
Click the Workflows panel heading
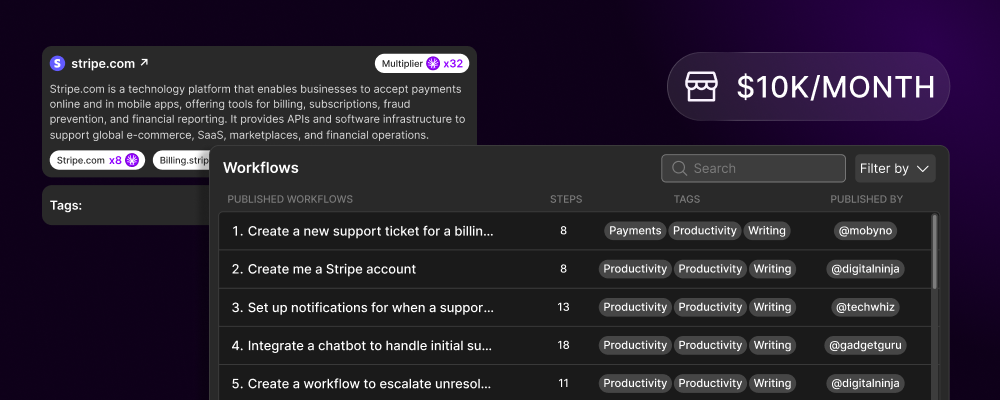pyautogui.click(x=261, y=168)
